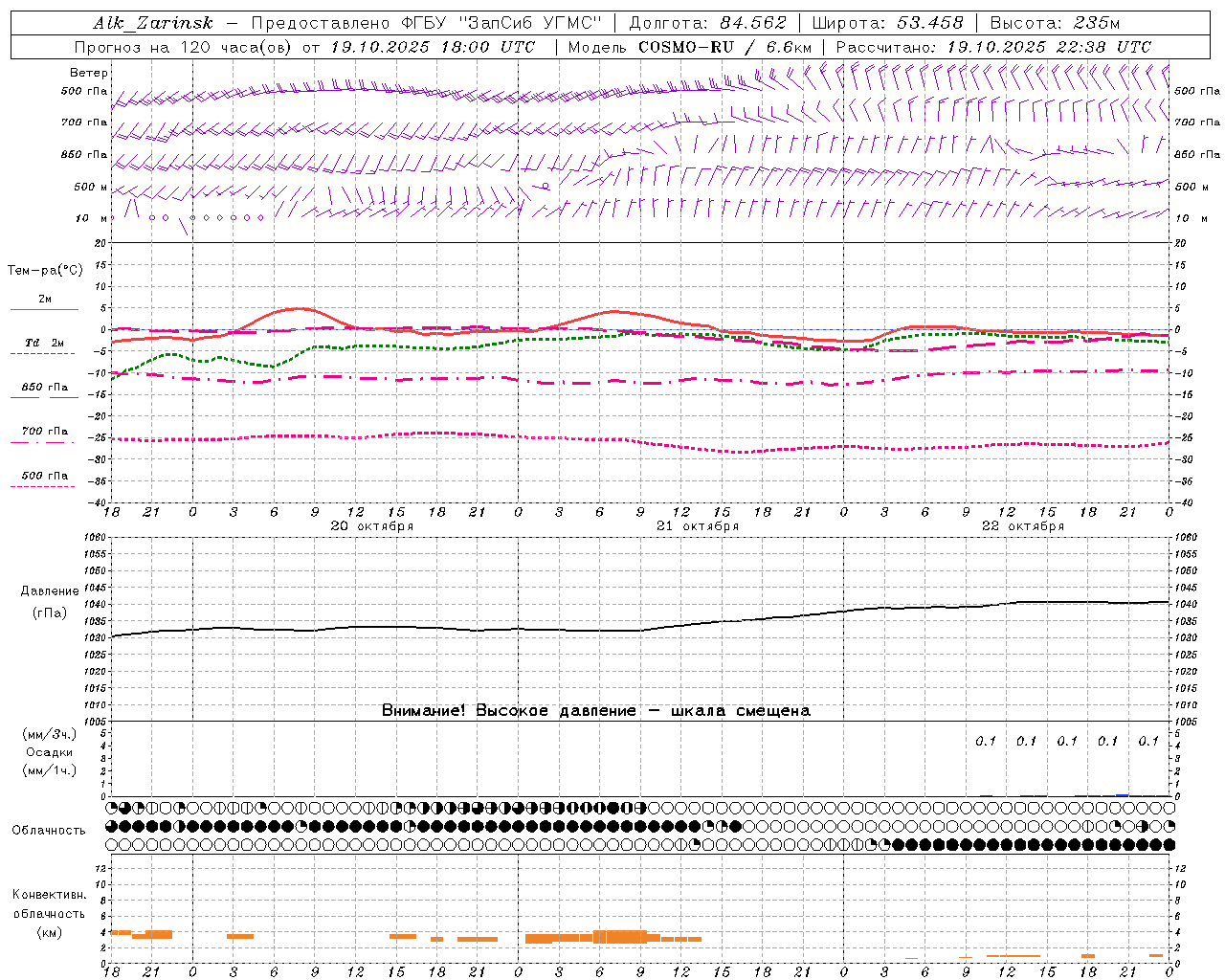Click the longitude value Долгота: 84.562
The width and height of the screenshot is (1225, 980).
(x=707, y=23)
